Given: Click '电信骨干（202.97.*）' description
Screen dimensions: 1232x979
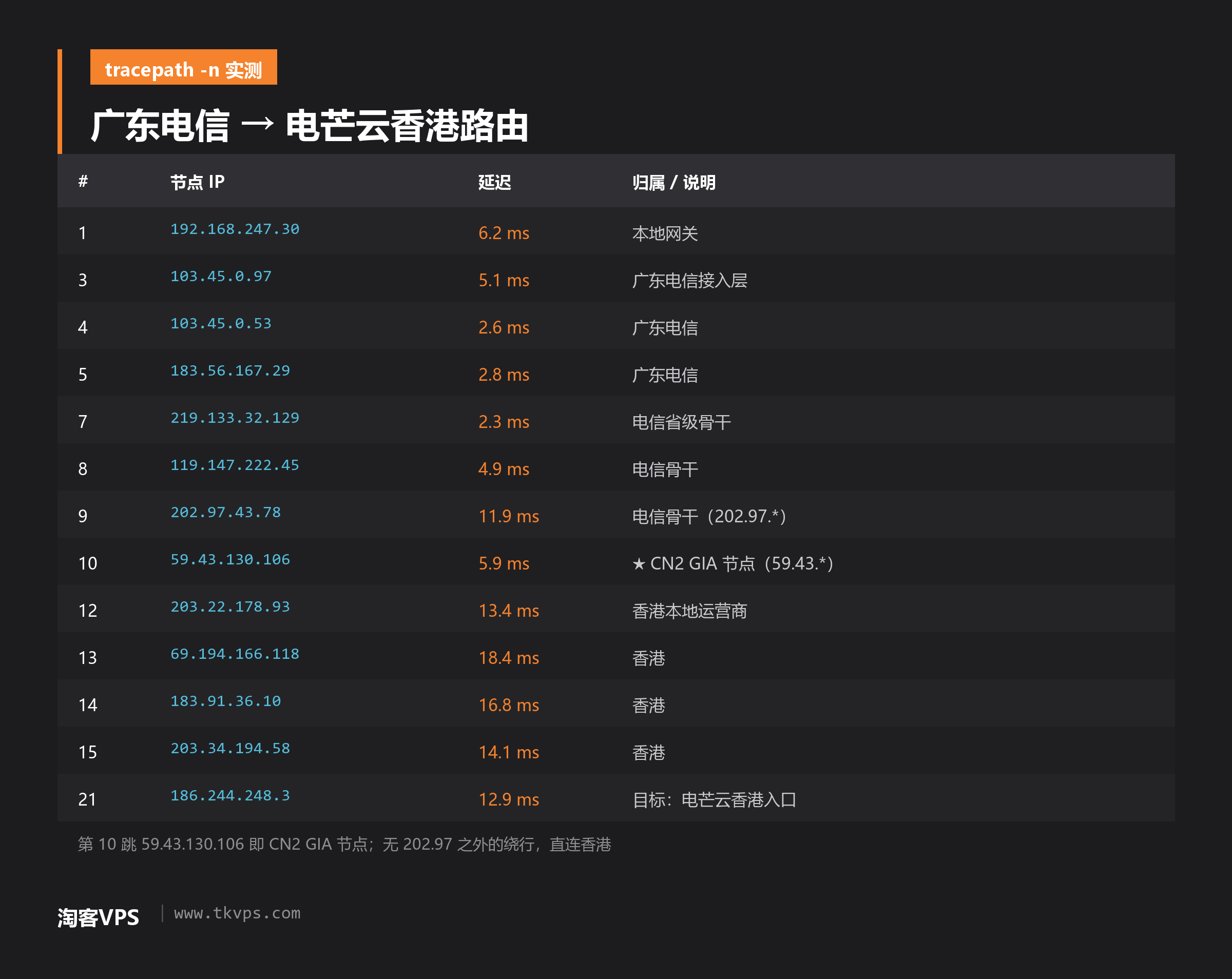Looking at the screenshot, I should pos(709,516).
